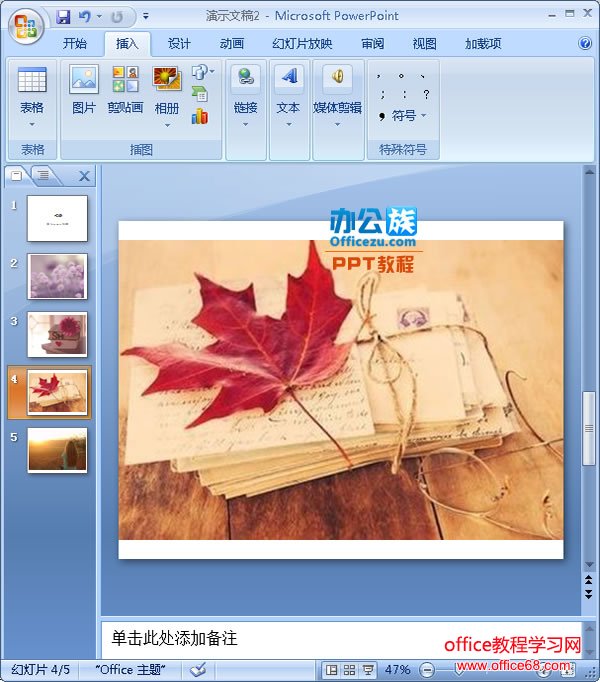Switch to Outline pane tab
600x682 pixels.
click(x=44, y=175)
